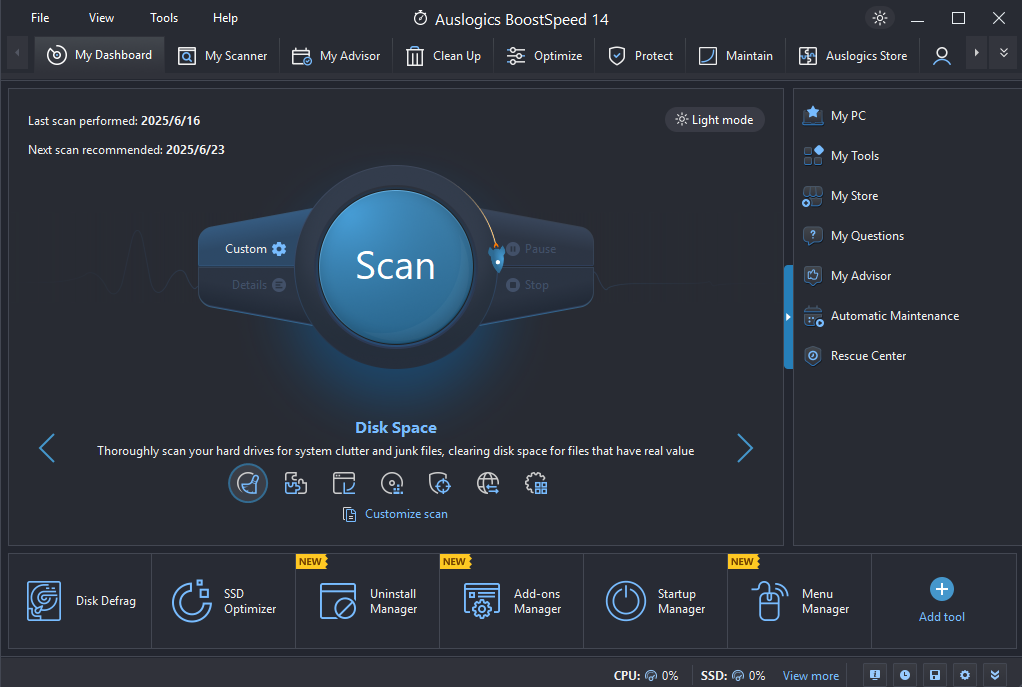Open the Tools menu

(x=164, y=18)
